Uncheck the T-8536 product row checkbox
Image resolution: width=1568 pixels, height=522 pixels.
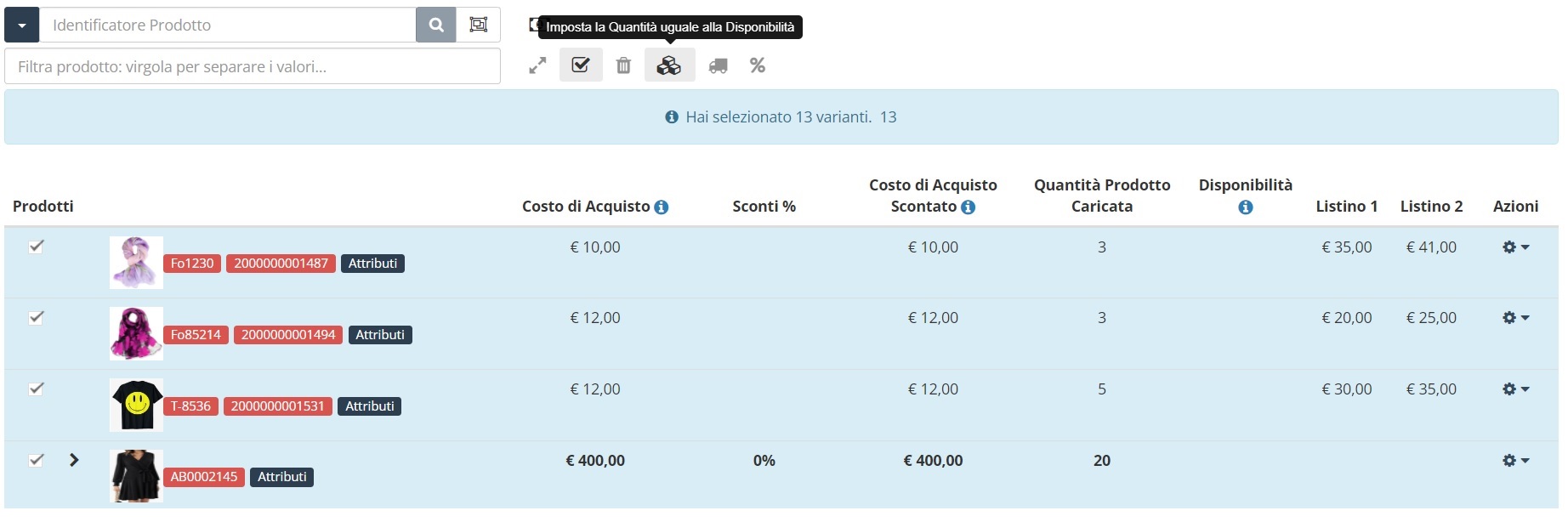tap(36, 389)
